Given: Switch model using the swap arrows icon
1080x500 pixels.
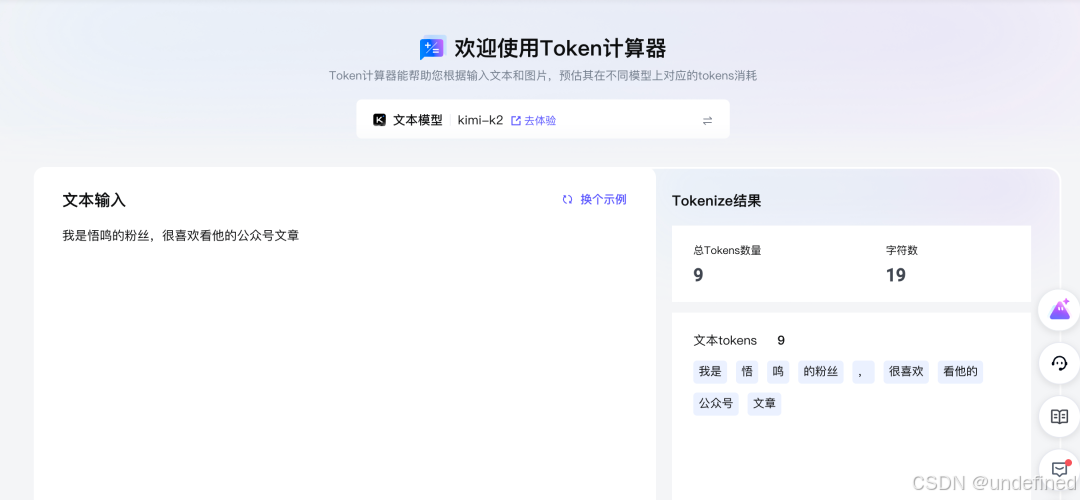Looking at the screenshot, I should [x=707, y=121].
